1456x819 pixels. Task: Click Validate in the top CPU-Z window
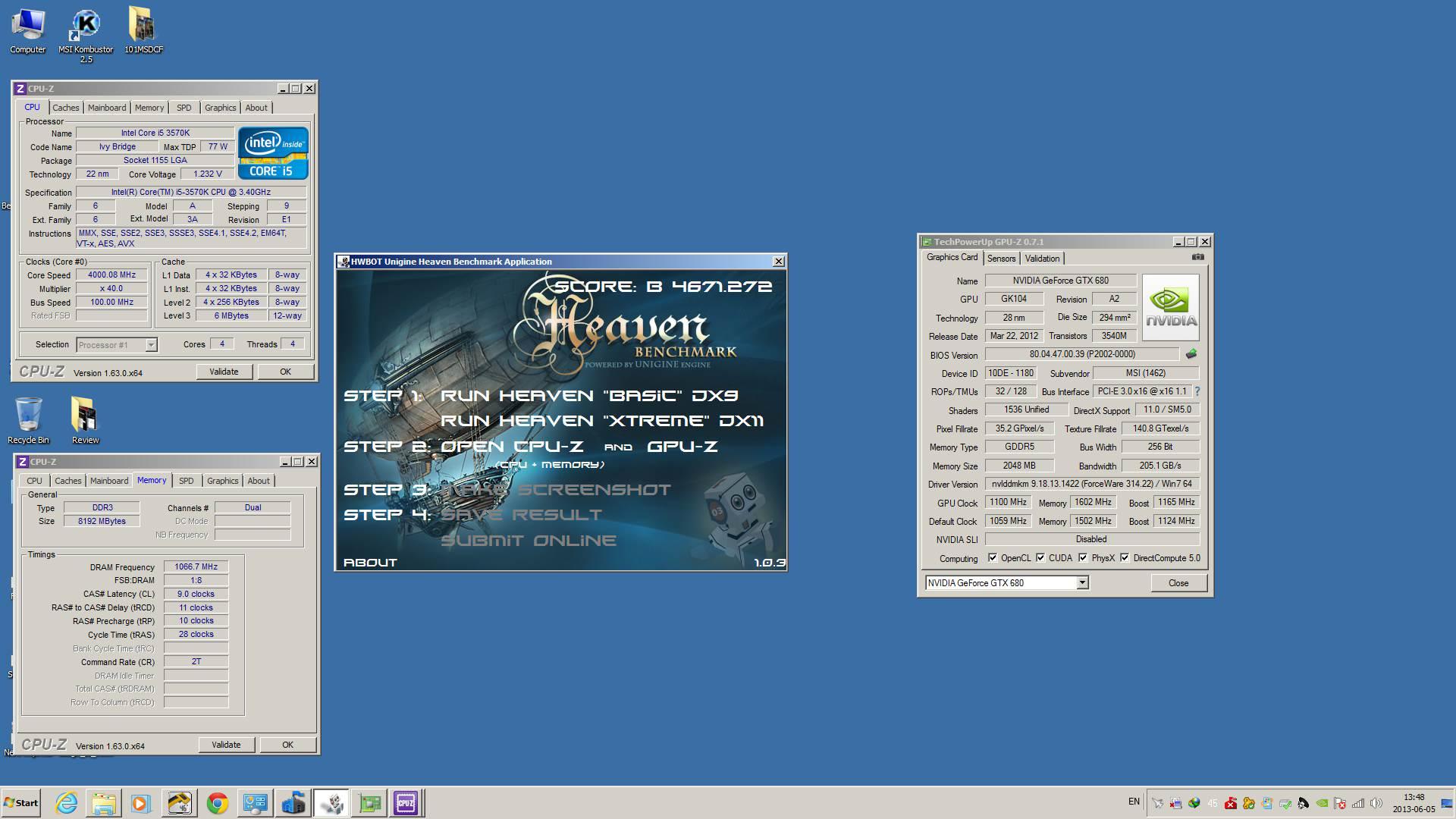pyautogui.click(x=224, y=372)
